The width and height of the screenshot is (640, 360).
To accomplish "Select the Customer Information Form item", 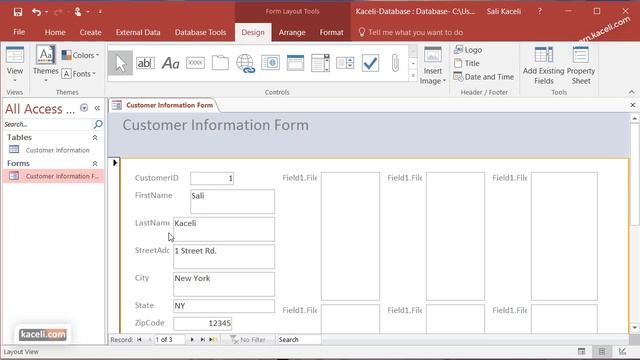I will click(53, 176).
